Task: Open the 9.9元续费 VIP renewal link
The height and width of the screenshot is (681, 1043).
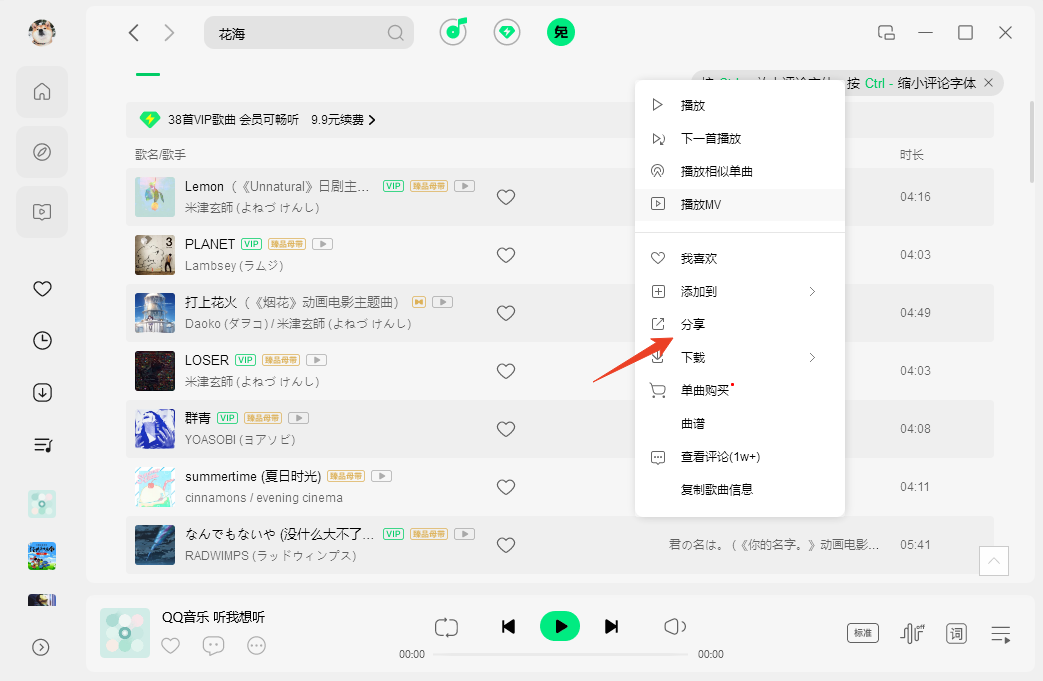Action: pos(343,120)
